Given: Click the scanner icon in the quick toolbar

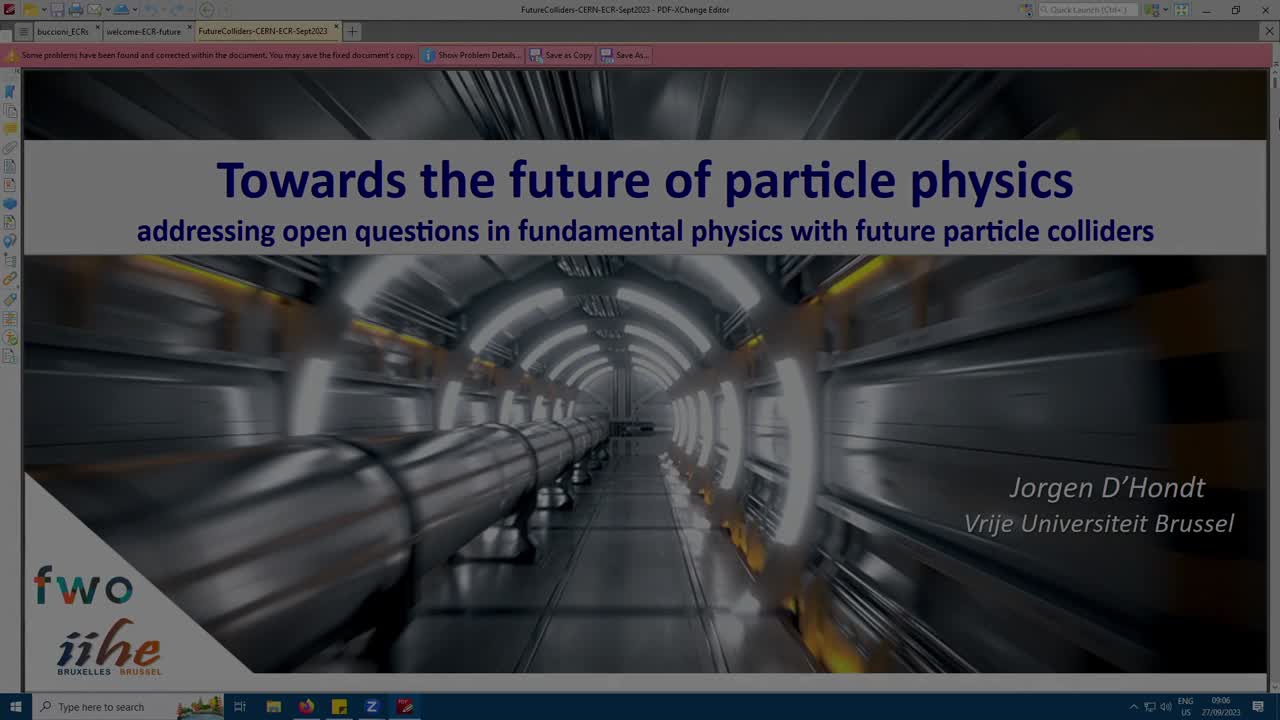Looking at the screenshot, I should 121,10.
